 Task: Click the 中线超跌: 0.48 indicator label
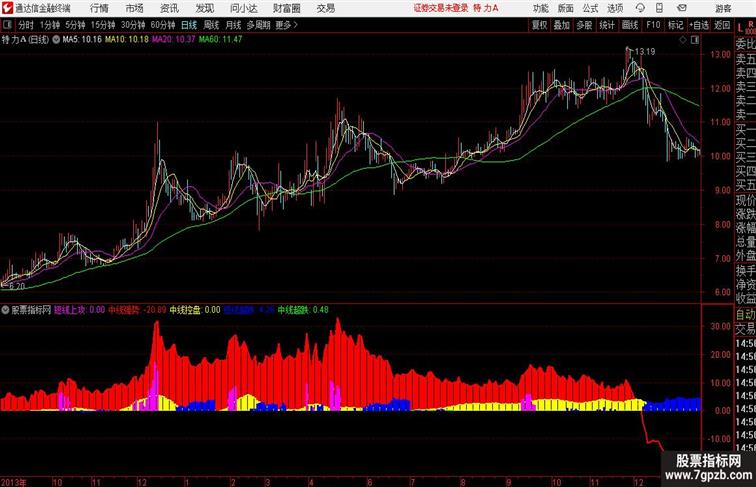(x=303, y=310)
